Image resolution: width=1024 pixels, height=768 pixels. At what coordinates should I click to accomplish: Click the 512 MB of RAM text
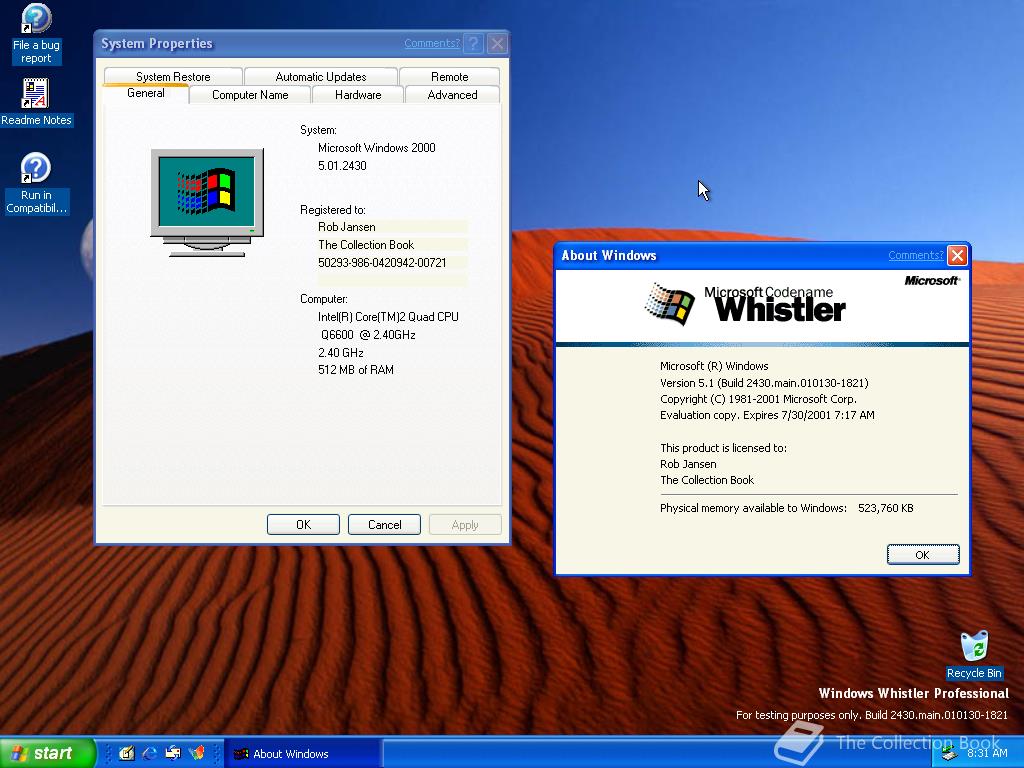tap(356, 370)
